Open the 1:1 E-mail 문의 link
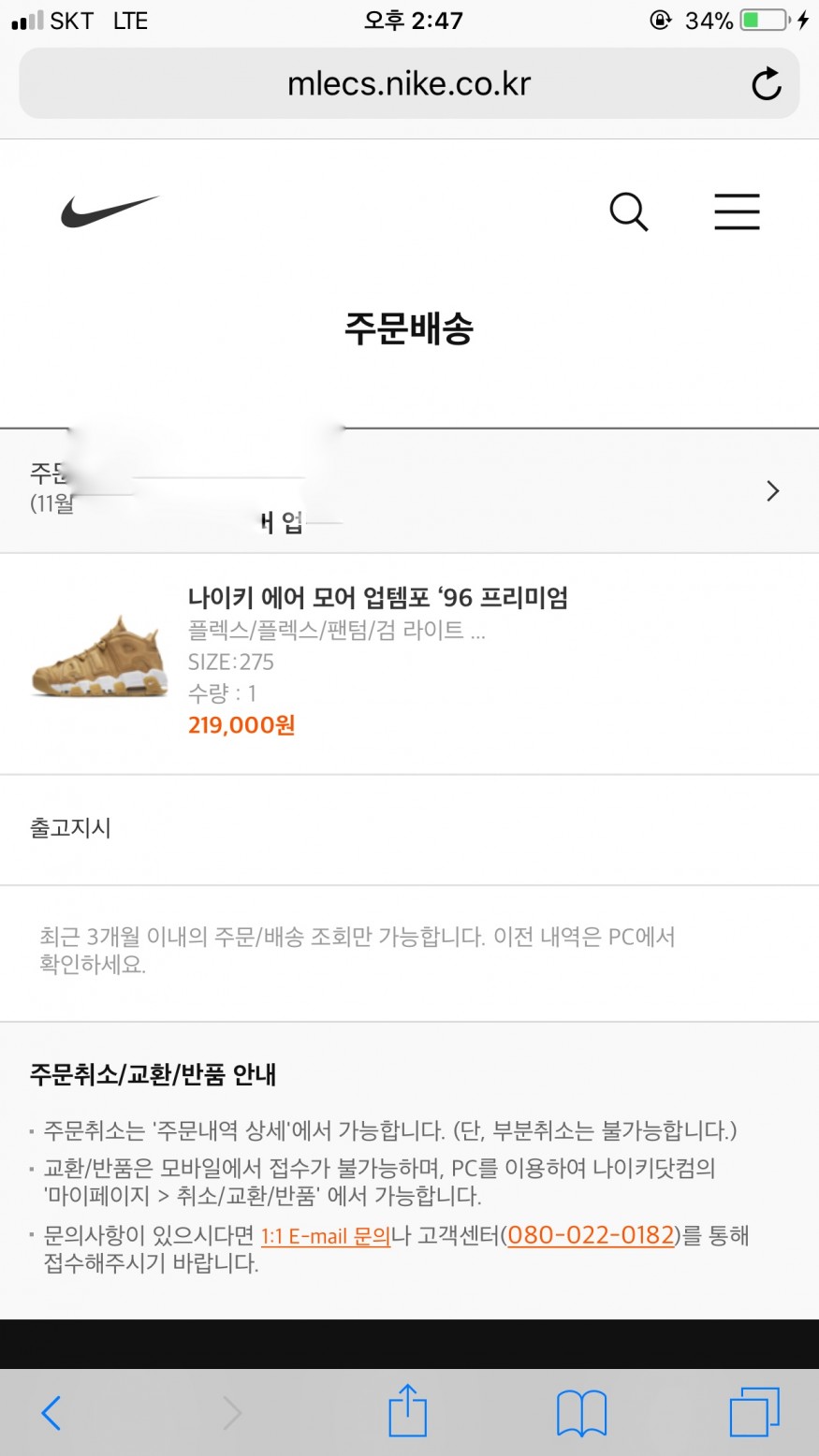The width and height of the screenshot is (819, 1456). click(x=325, y=1236)
